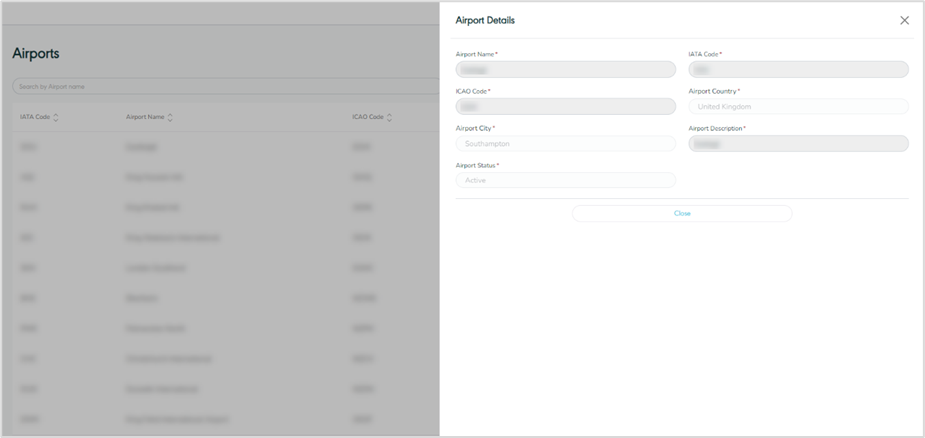Click into the Airport Description field
Image resolution: width=925 pixels, height=438 pixels.
click(798, 144)
